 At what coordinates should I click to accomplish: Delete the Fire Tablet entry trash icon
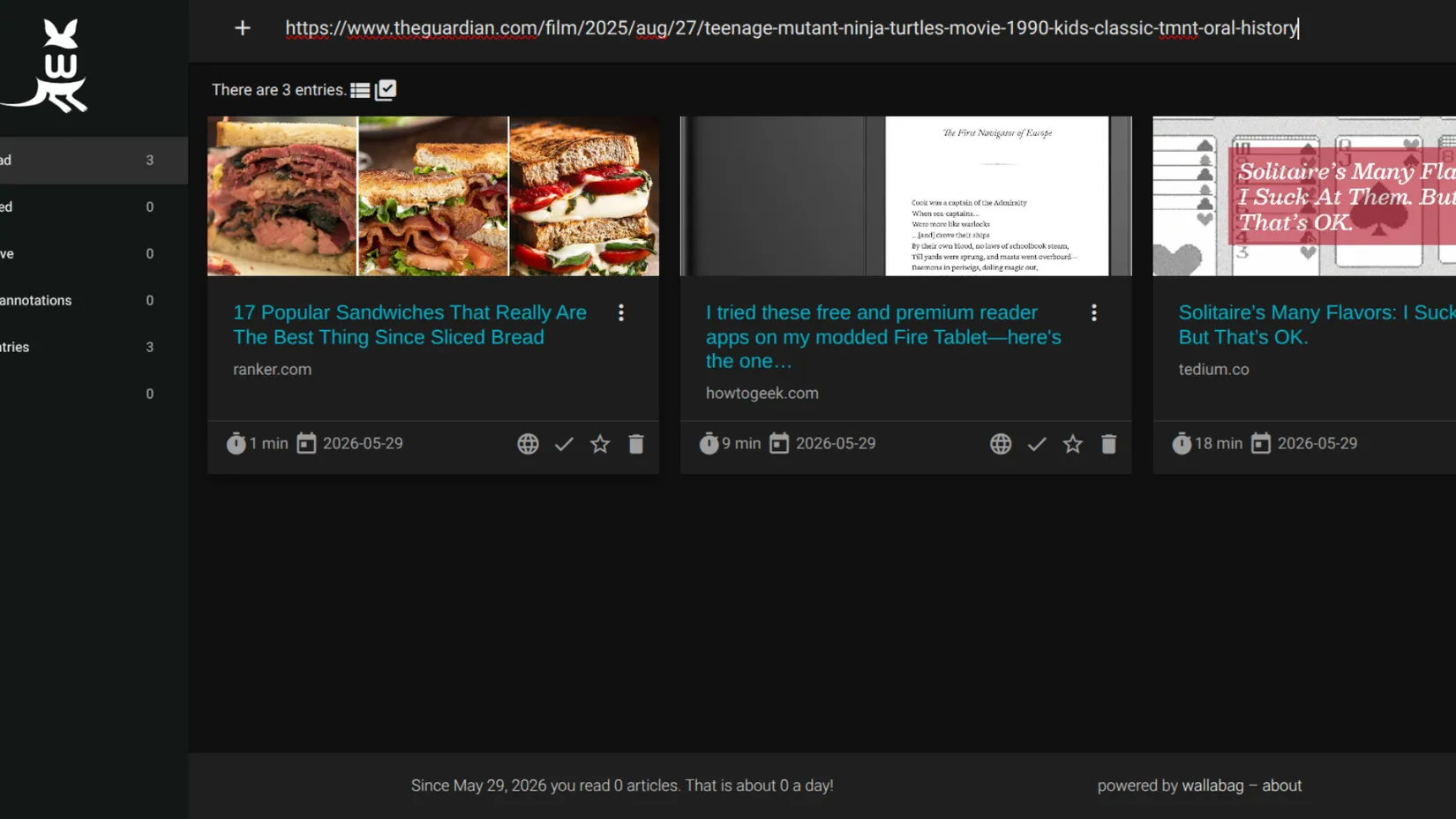click(x=1109, y=444)
